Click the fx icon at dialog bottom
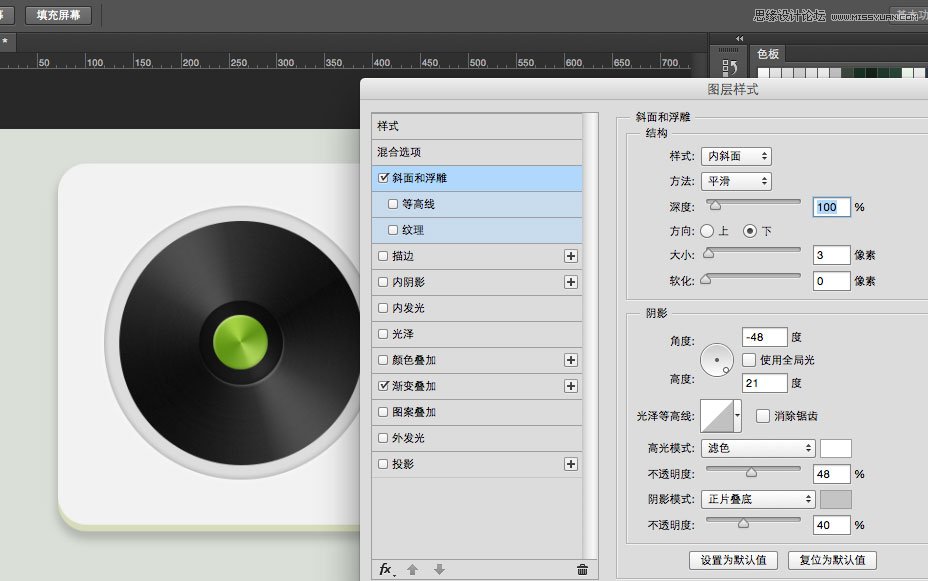Image resolution: width=928 pixels, height=581 pixels. point(385,568)
